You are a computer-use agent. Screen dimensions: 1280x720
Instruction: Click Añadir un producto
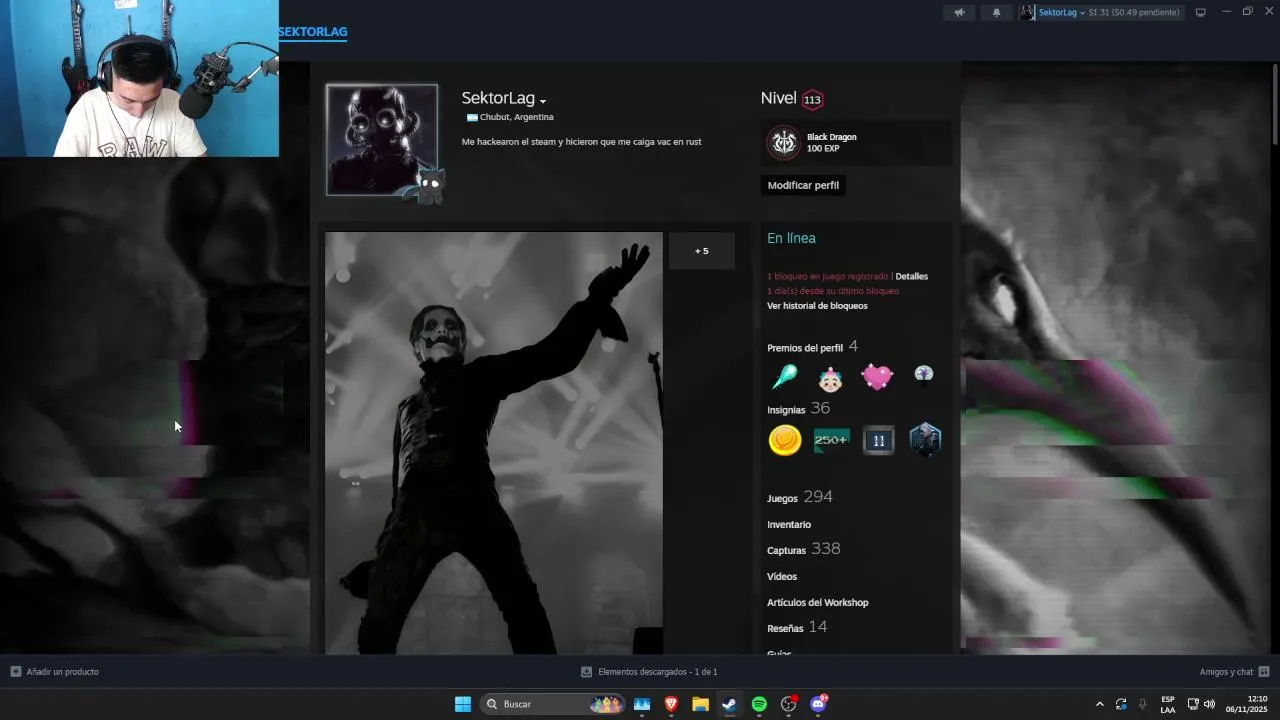[55, 672]
